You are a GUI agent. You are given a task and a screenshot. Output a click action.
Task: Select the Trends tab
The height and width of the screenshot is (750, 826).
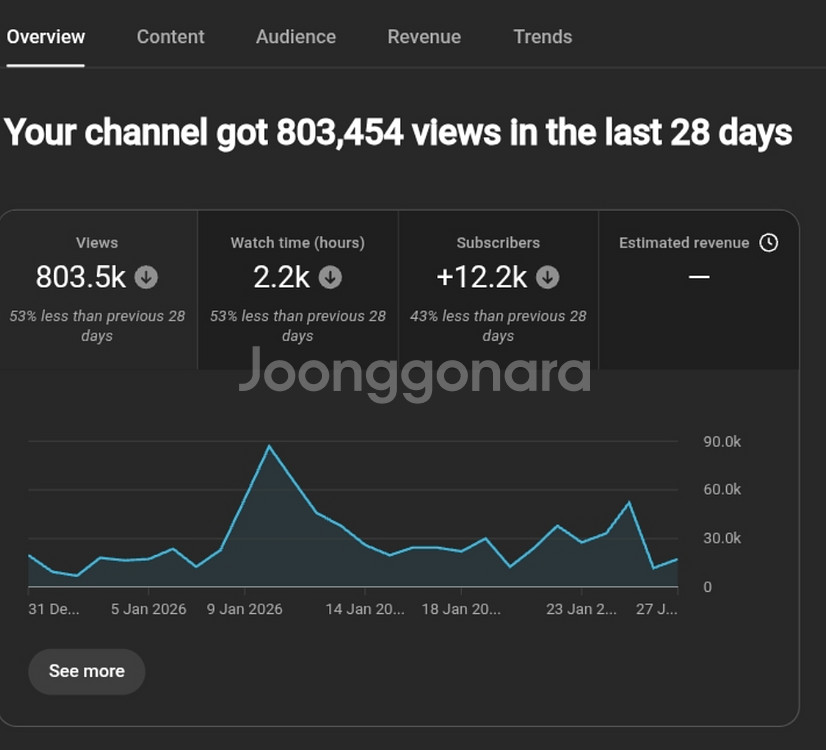543,37
